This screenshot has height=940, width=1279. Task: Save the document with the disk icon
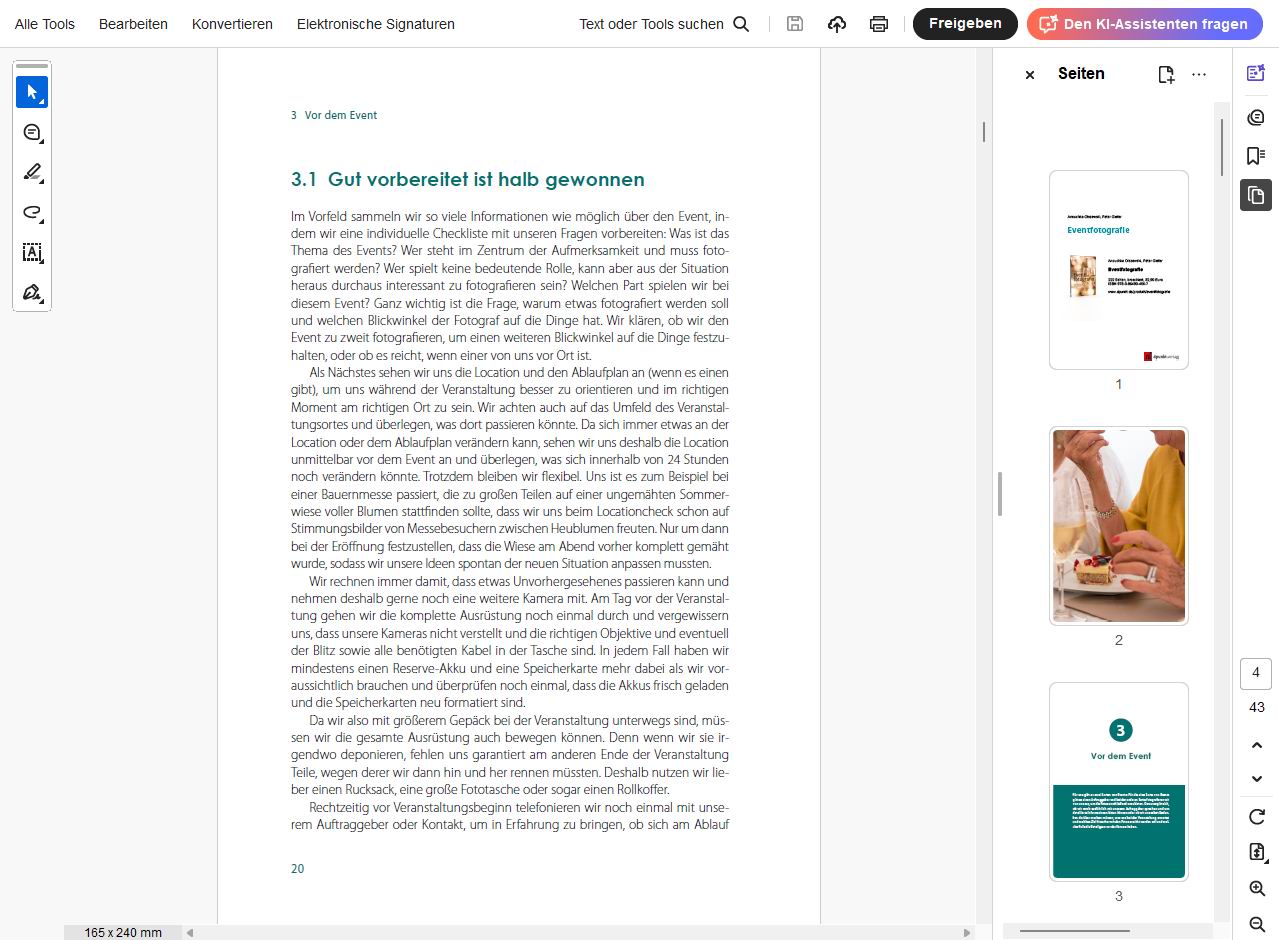pyautogui.click(x=795, y=24)
